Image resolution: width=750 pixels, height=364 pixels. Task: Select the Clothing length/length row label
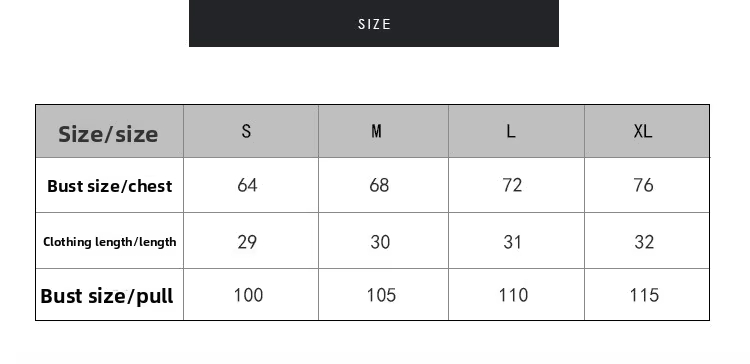pos(110,241)
